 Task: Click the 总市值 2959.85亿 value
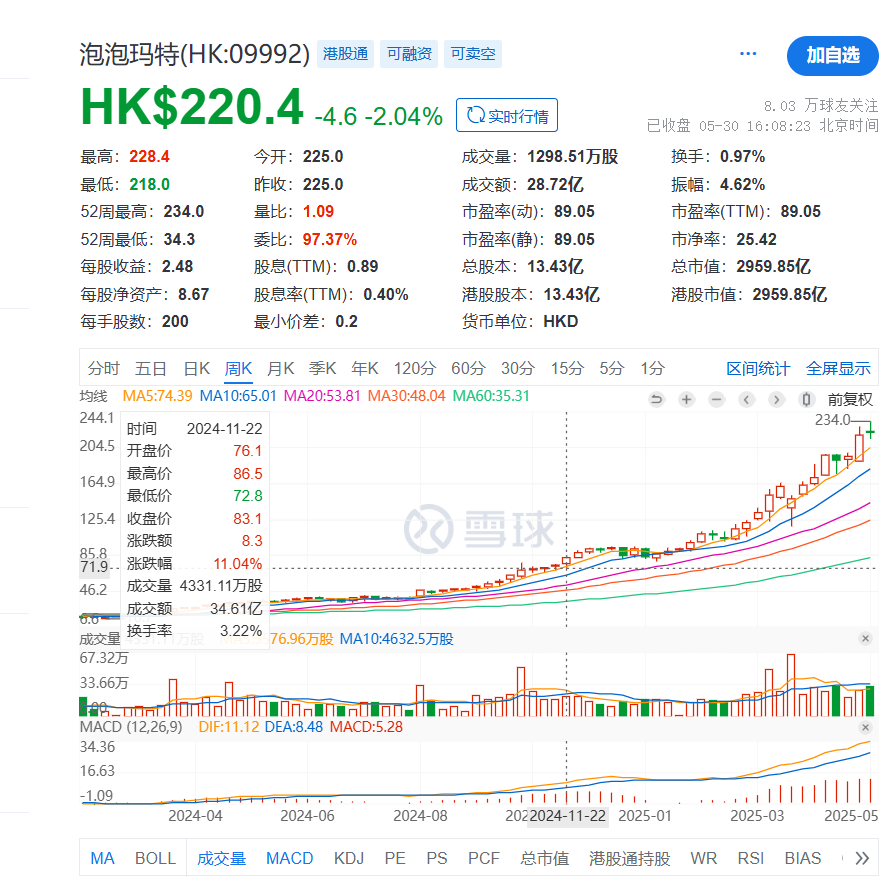(773, 267)
